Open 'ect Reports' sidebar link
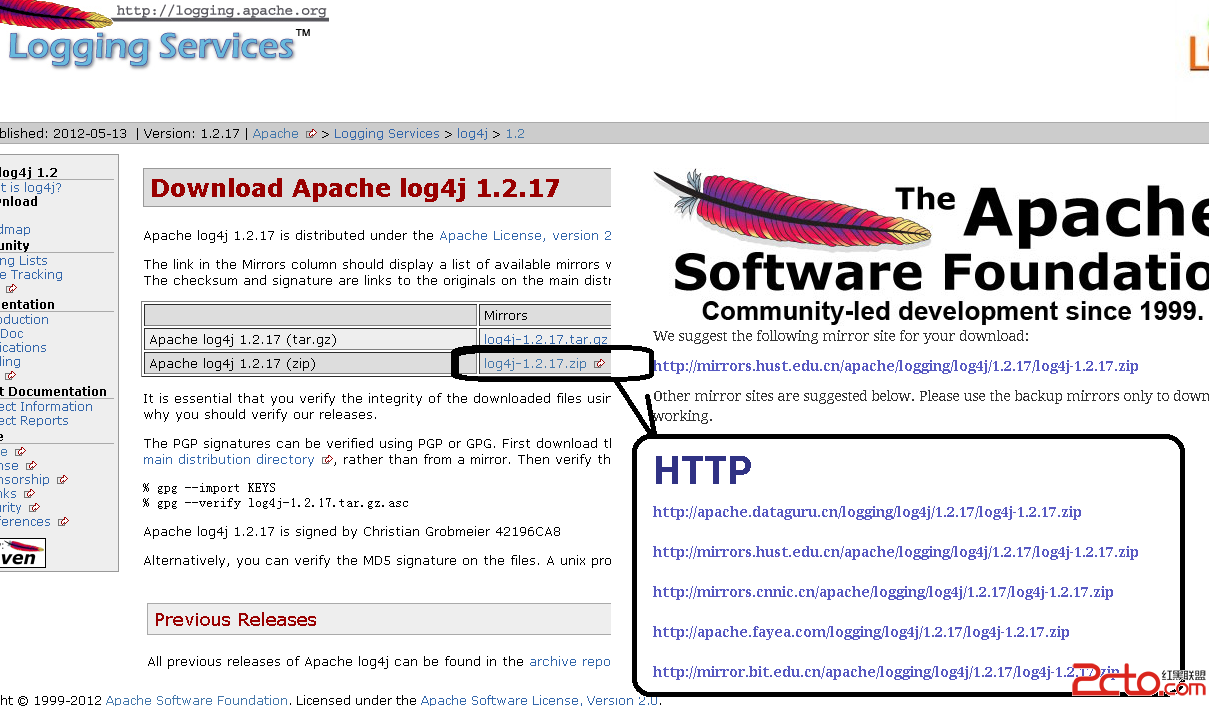 (34, 420)
